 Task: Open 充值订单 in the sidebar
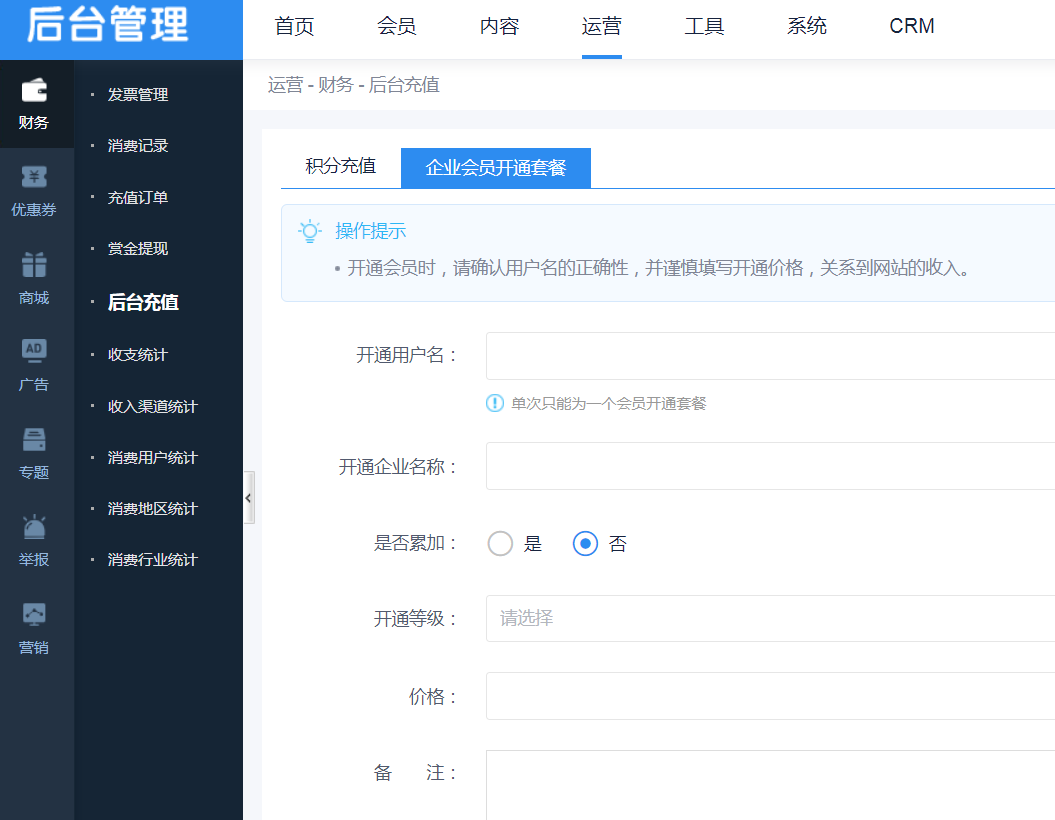[138, 197]
